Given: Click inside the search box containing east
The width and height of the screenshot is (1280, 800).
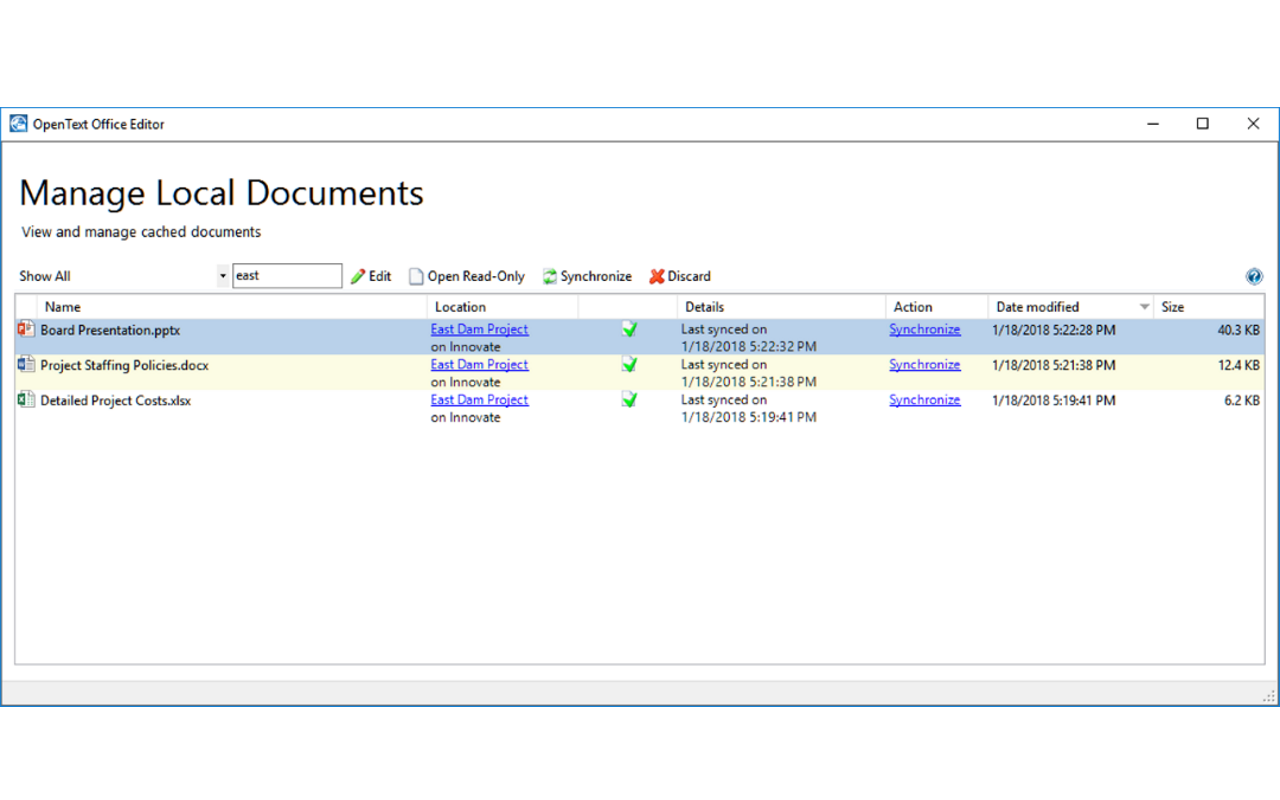Looking at the screenshot, I should click(287, 275).
